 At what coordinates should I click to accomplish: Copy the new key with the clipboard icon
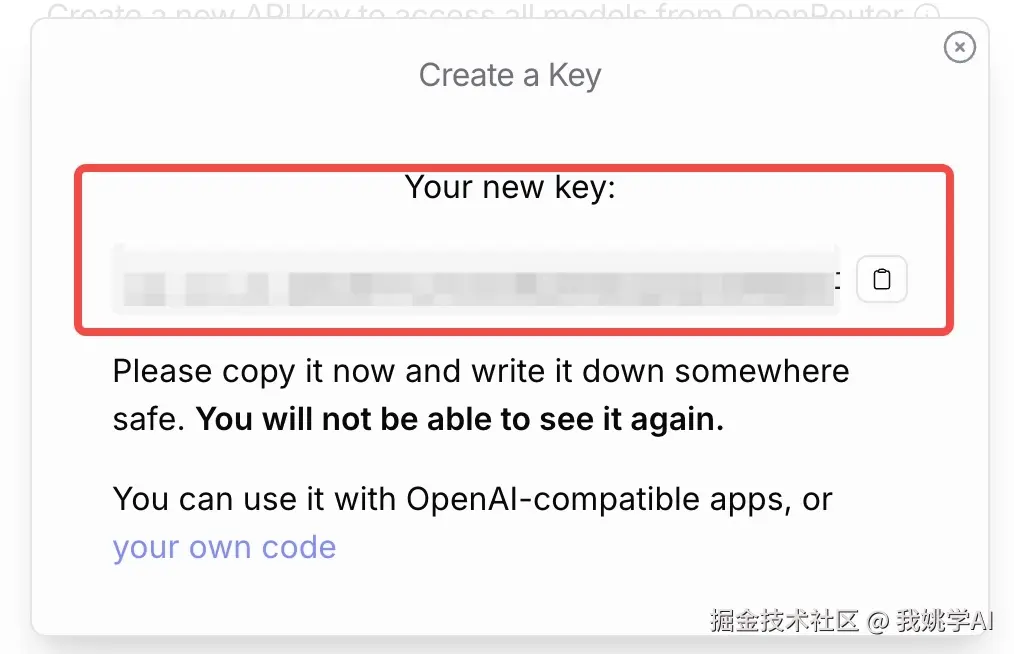tap(881, 279)
